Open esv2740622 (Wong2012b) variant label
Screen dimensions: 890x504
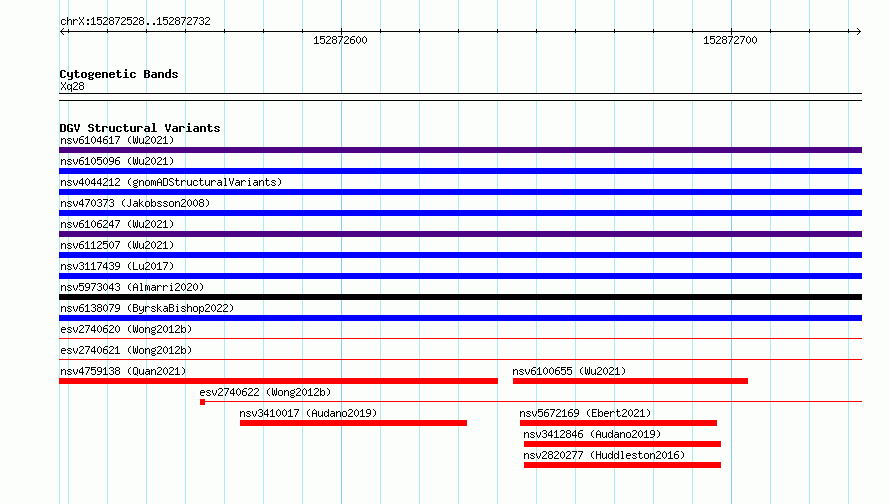(x=265, y=392)
